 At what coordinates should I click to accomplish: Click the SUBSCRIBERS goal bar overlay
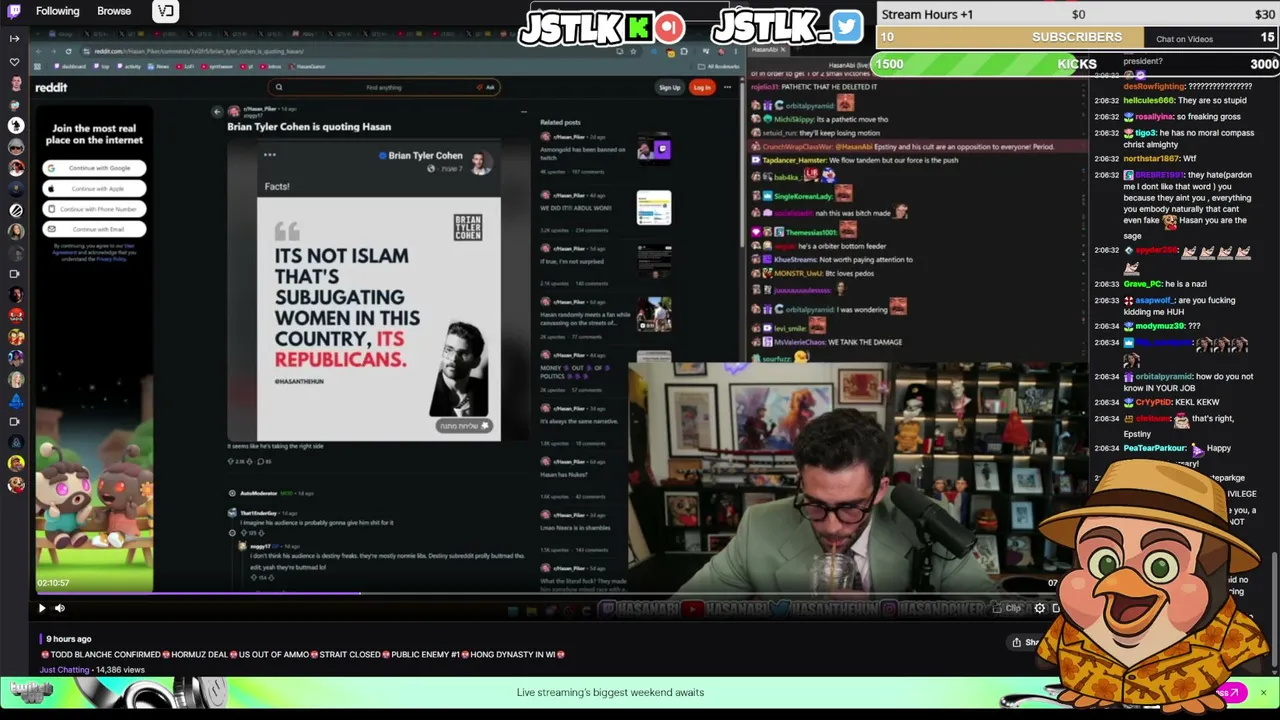pyautogui.click(x=1077, y=37)
